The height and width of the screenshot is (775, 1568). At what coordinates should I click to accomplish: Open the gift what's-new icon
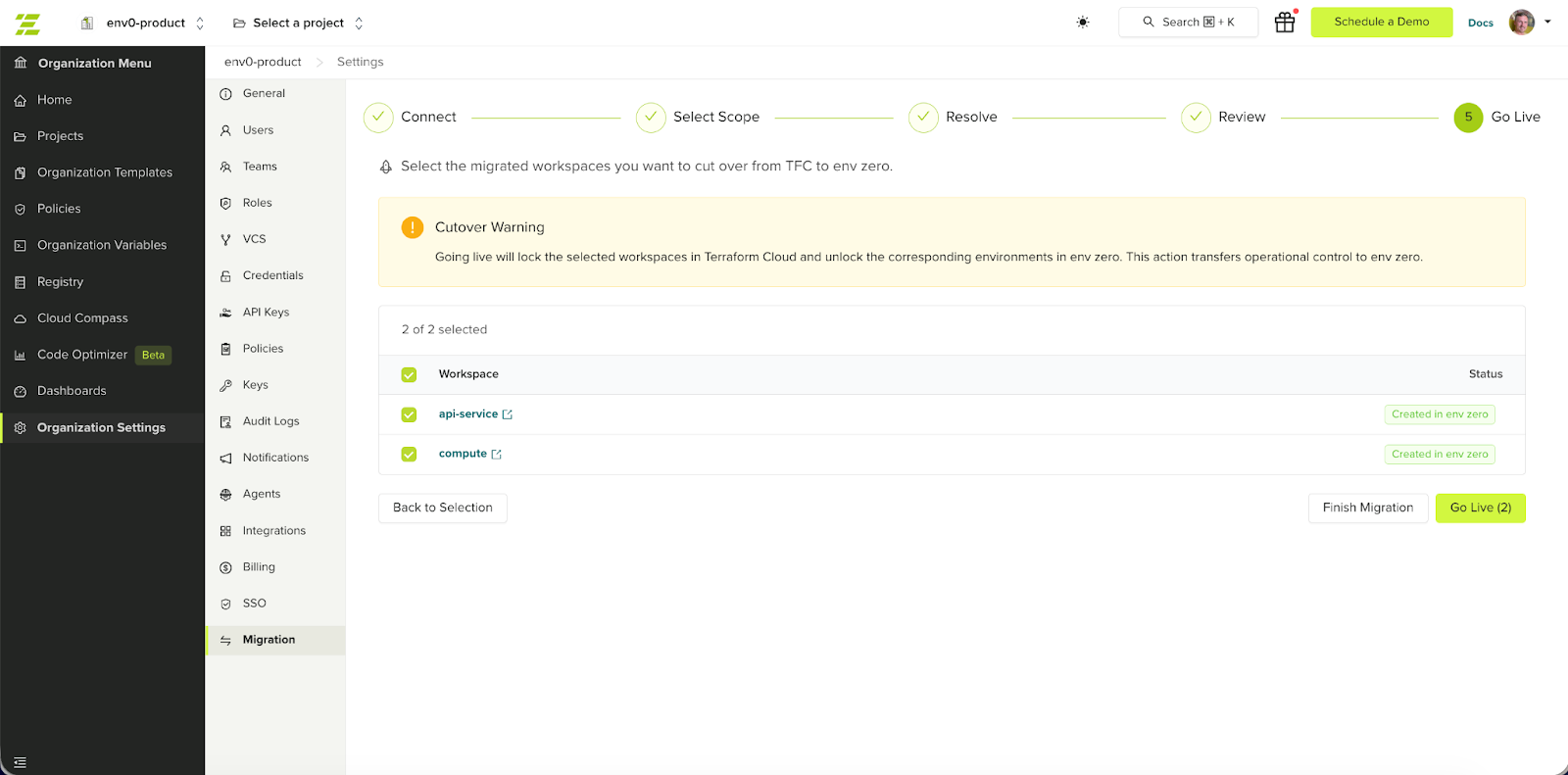coord(1285,23)
